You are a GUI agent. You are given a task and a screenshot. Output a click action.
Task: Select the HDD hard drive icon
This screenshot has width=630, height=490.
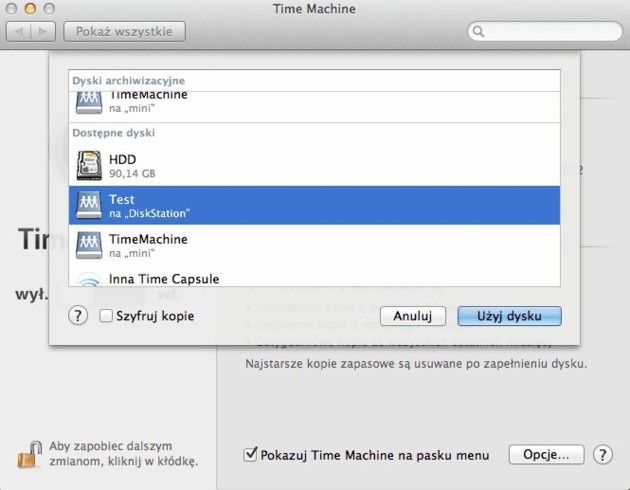click(x=89, y=165)
